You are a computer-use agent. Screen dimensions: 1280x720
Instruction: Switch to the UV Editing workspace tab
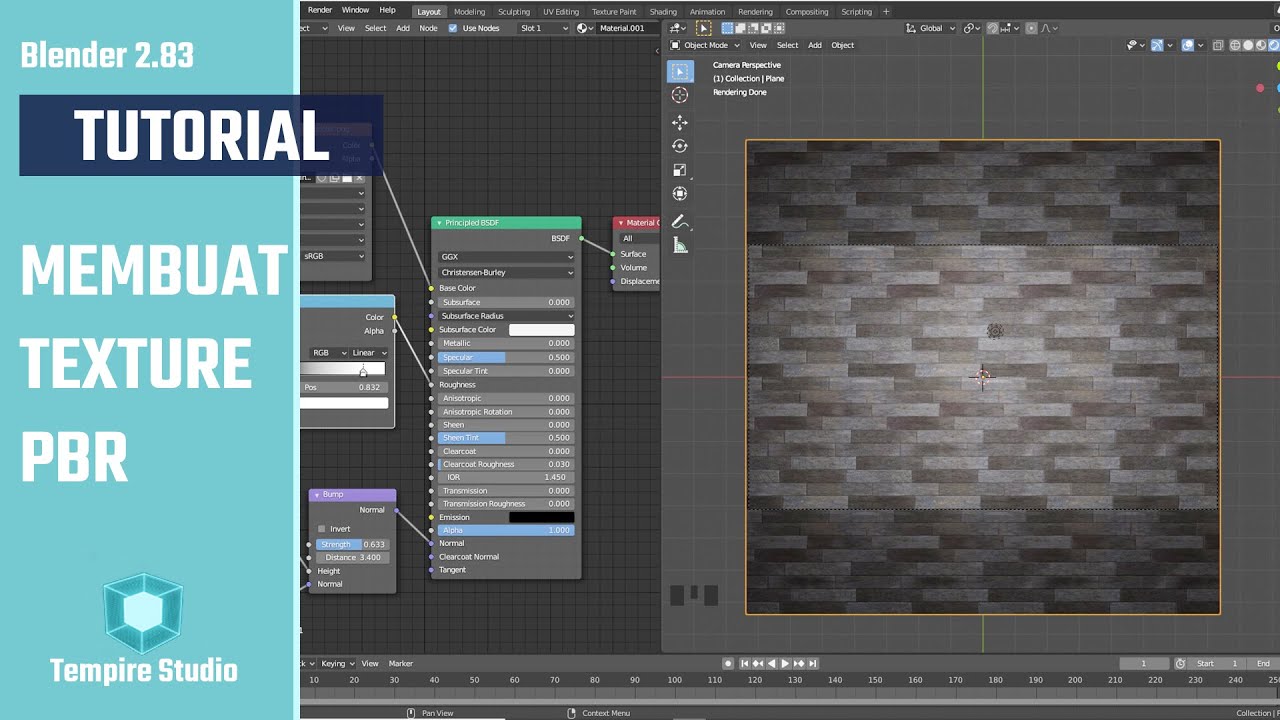tap(561, 12)
